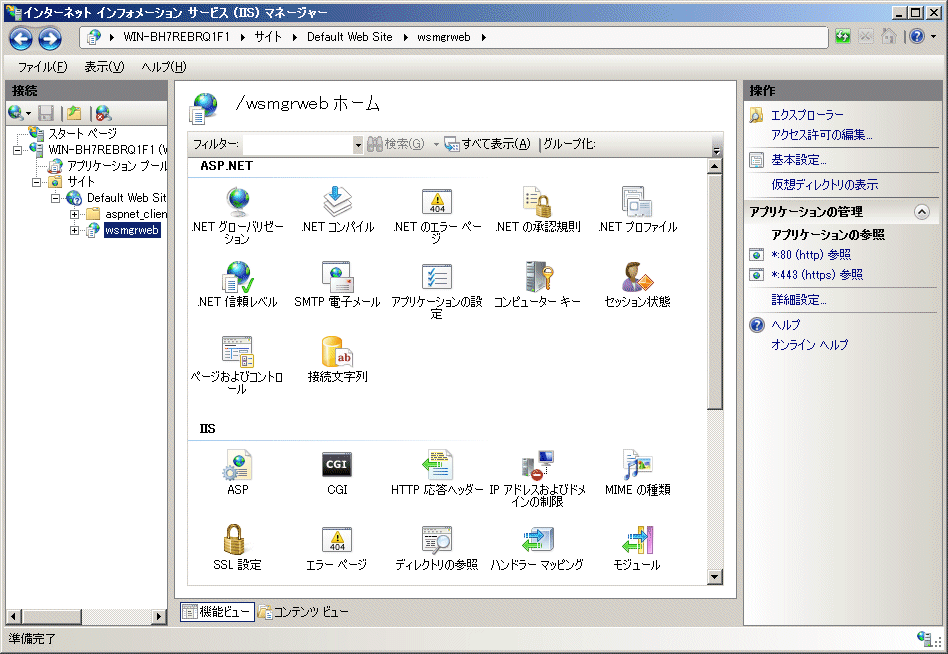Open the .NET グローバリゼーション feature icon

click(x=238, y=203)
